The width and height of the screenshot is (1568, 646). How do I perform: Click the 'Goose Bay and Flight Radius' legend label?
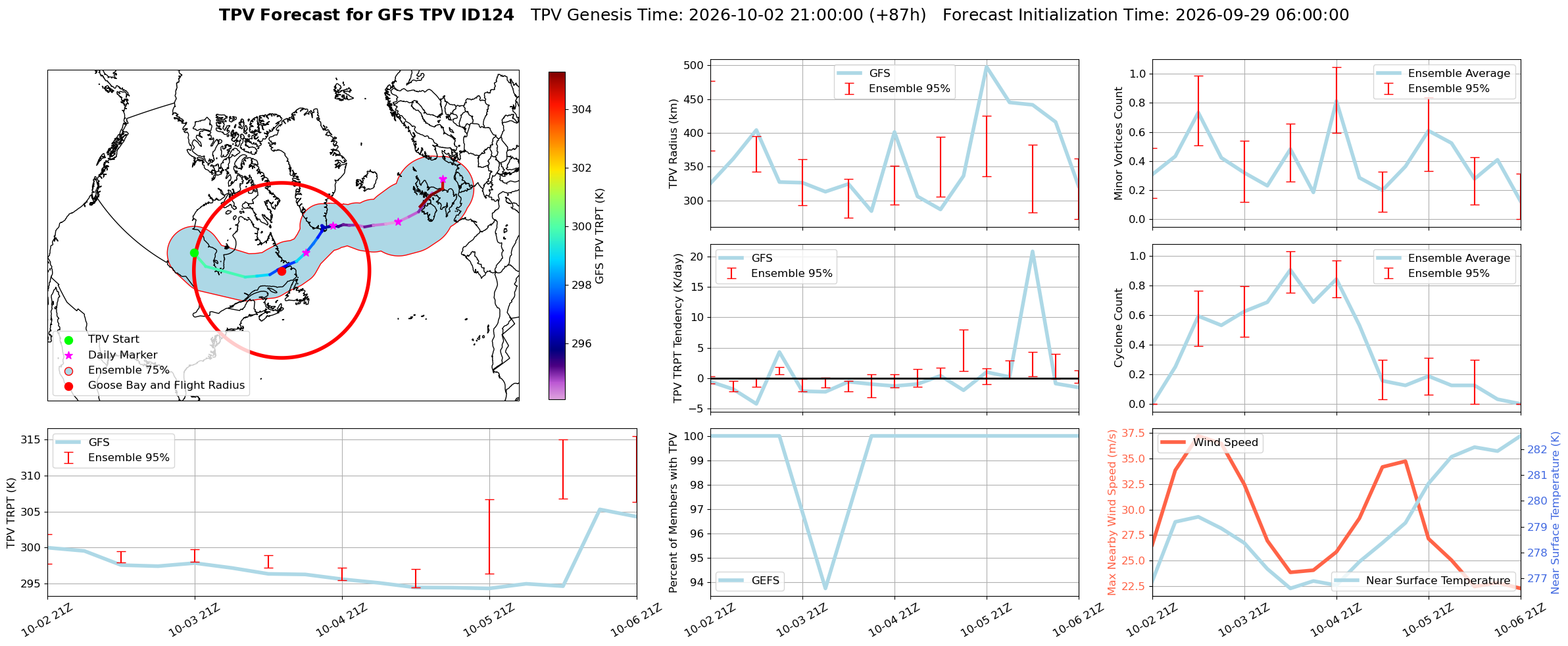point(166,385)
